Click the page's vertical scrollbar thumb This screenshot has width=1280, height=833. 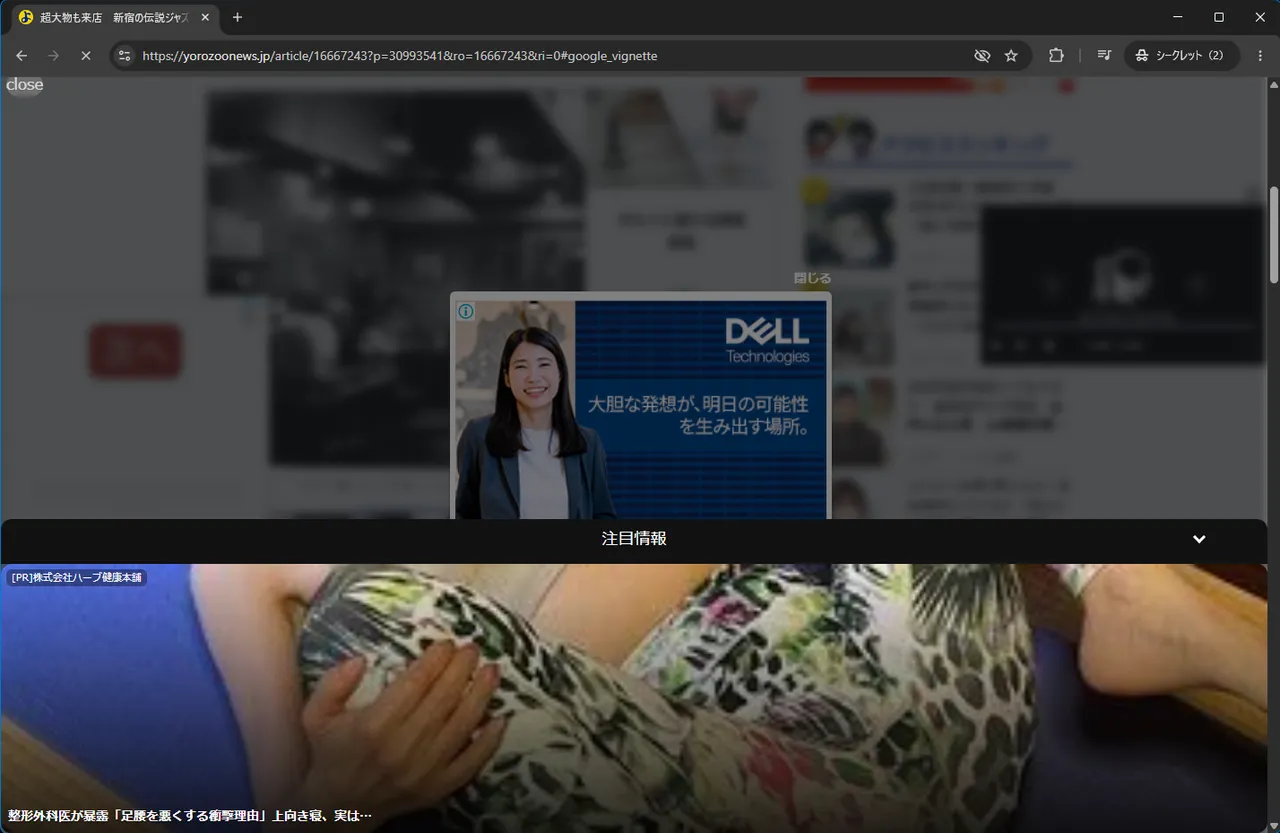click(1273, 235)
